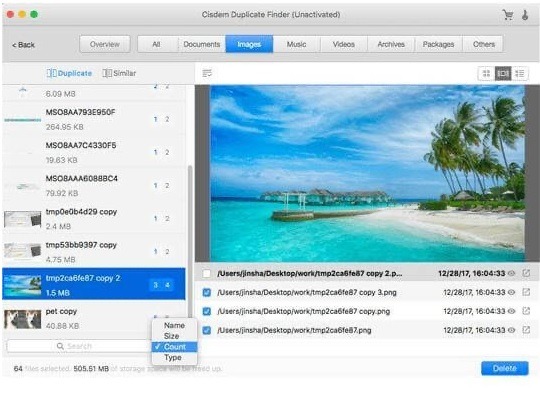Click path of tmp2ca6fe87.png file
540x408 pixels.
point(294,330)
